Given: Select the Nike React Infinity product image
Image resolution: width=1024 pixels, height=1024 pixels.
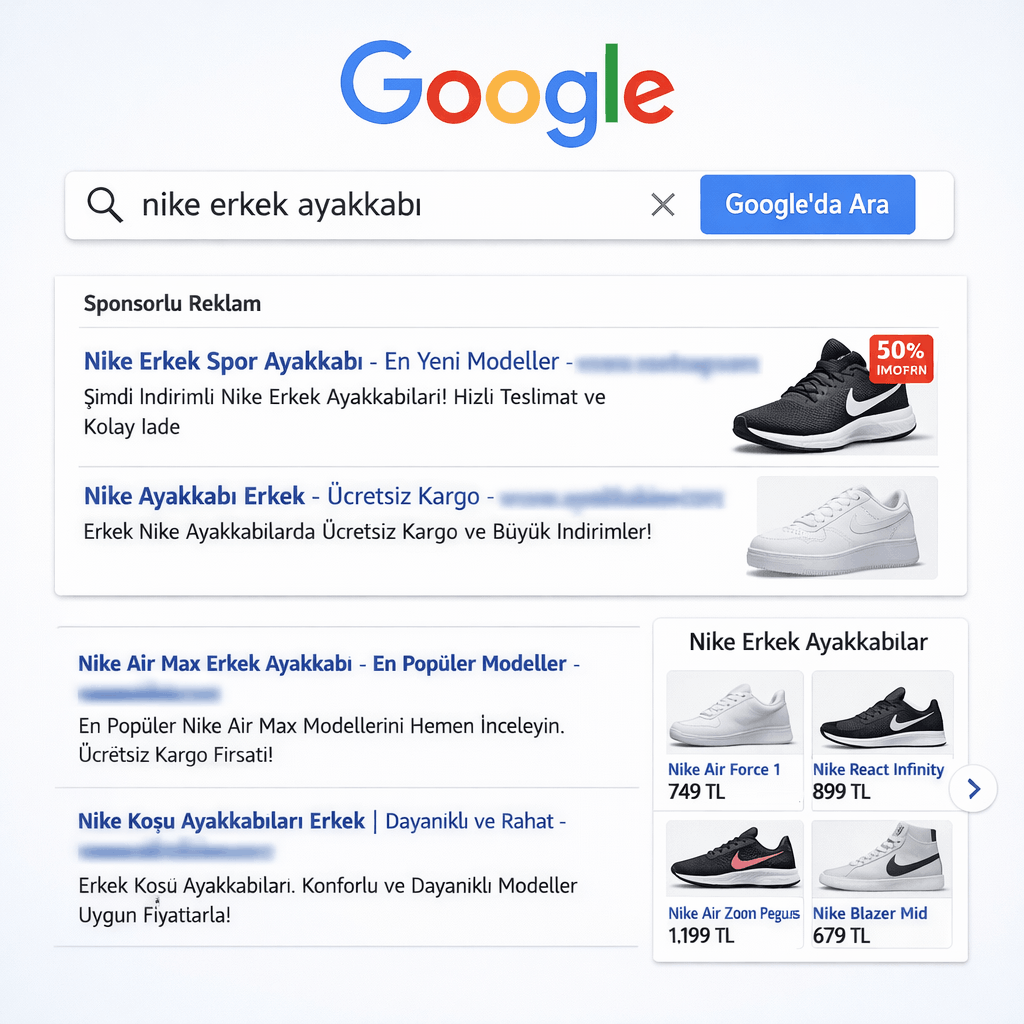Looking at the screenshot, I should (882, 712).
